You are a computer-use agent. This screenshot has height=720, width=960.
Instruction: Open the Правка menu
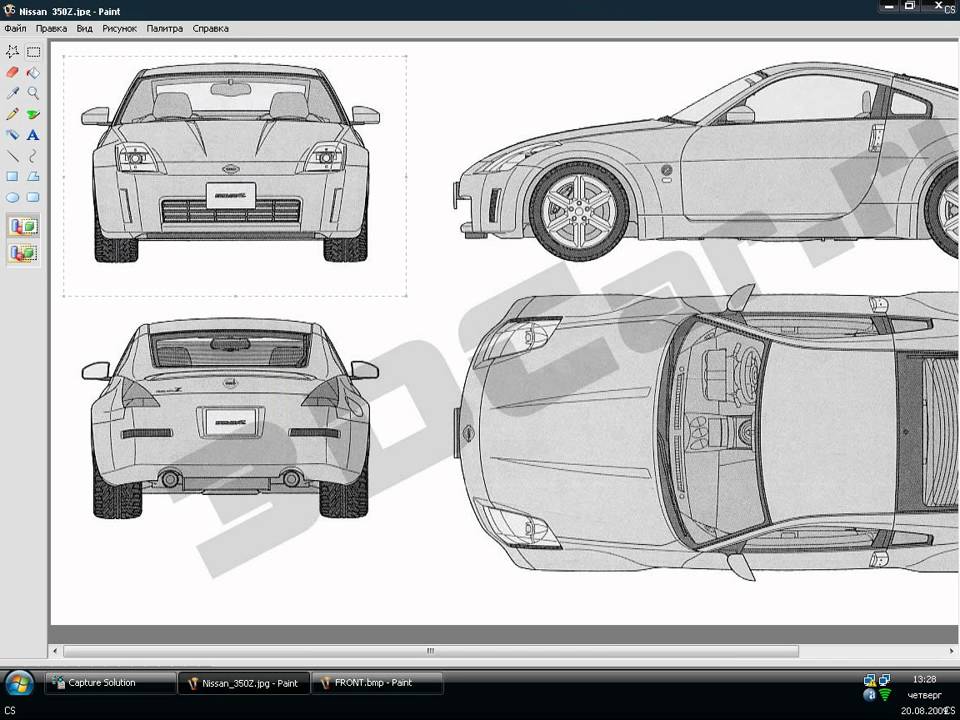click(x=51, y=28)
